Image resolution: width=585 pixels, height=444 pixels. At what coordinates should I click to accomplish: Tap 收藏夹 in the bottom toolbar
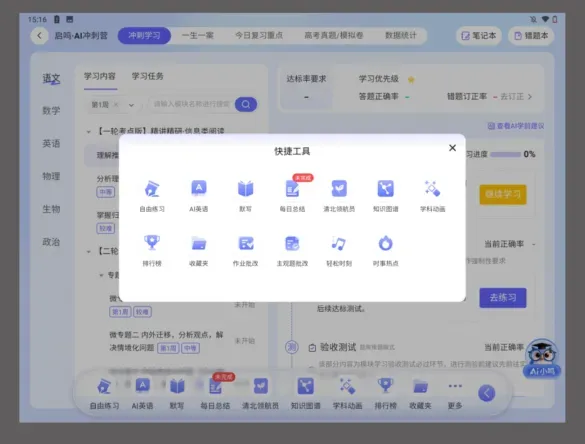420,394
